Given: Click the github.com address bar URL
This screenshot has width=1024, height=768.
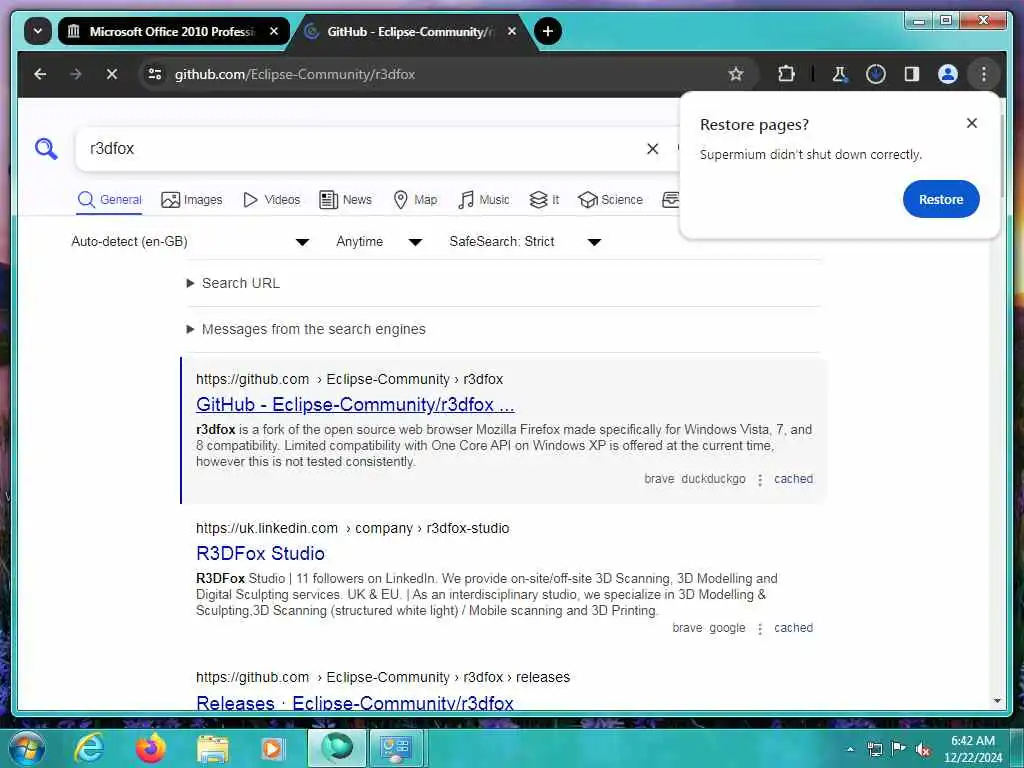Looking at the screenshot, I should (295, 74).
